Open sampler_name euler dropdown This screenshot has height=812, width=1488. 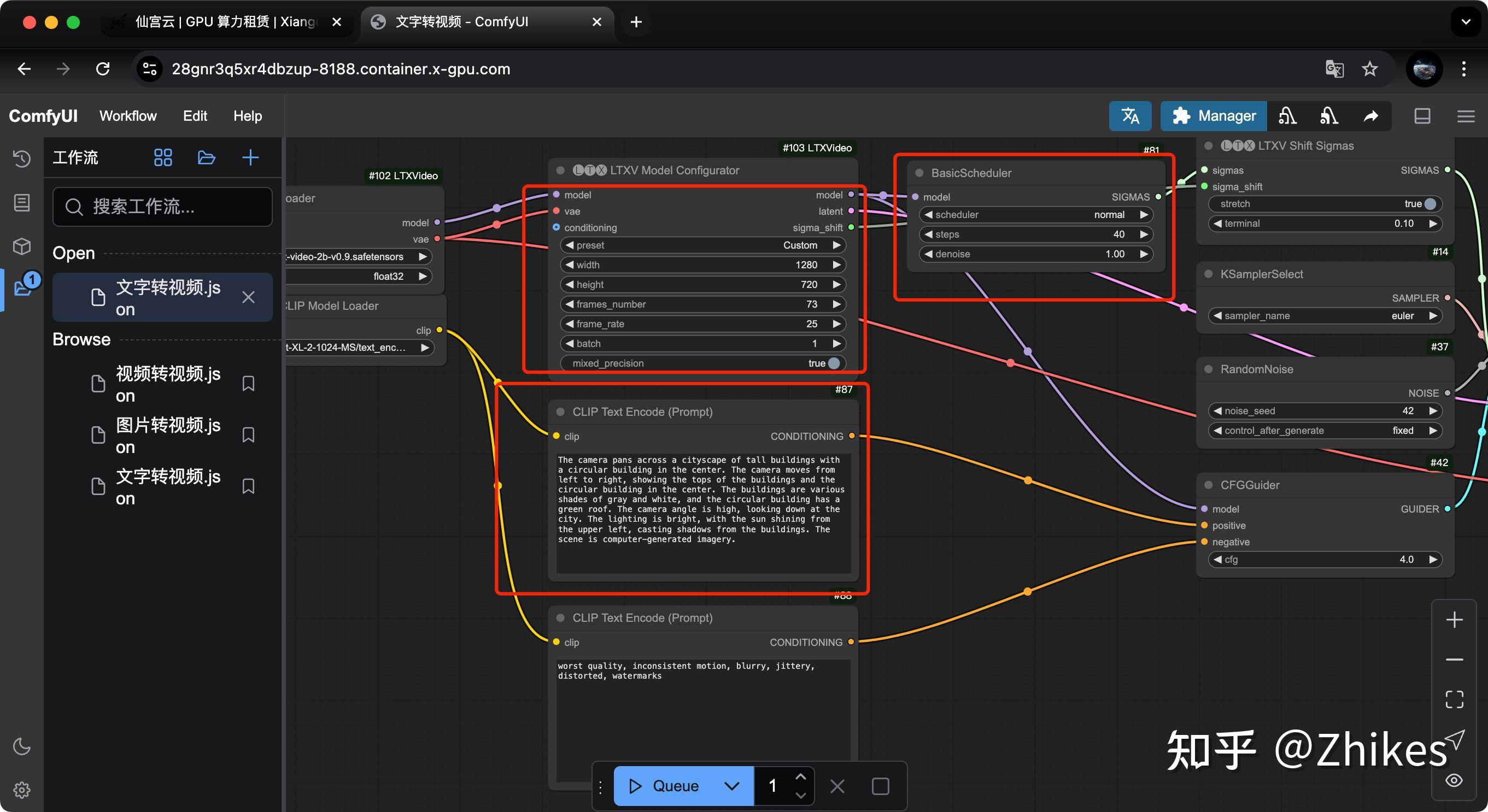point(1325,316)
